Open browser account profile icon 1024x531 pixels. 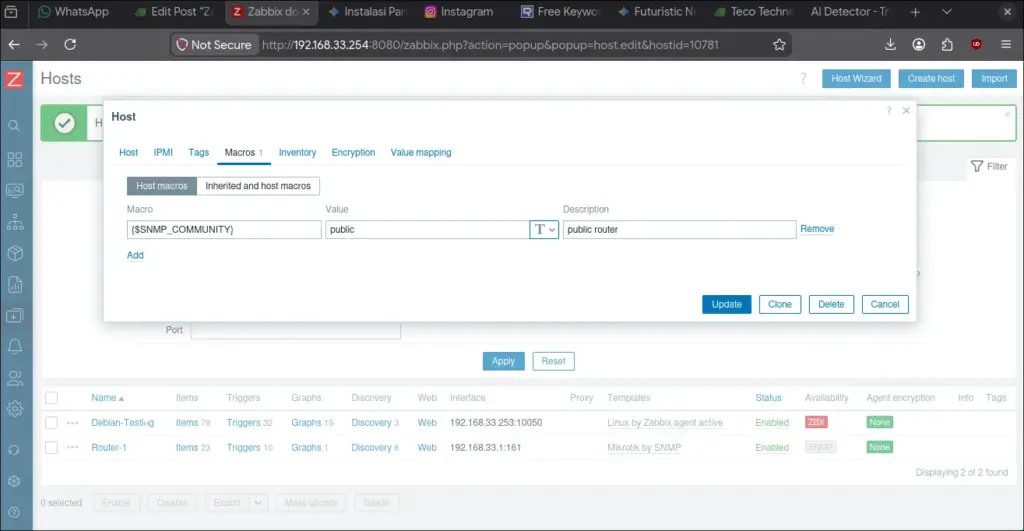pos(919,44)
